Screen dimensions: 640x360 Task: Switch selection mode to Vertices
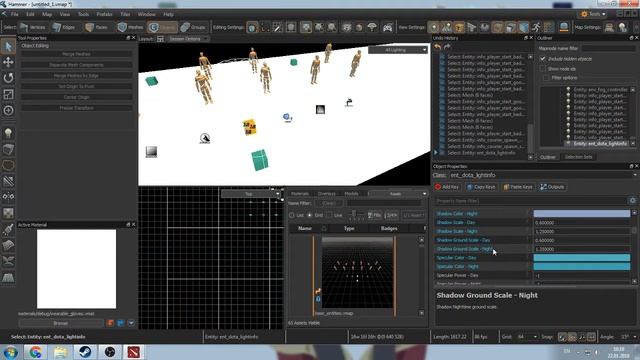(x=33, y=27)
